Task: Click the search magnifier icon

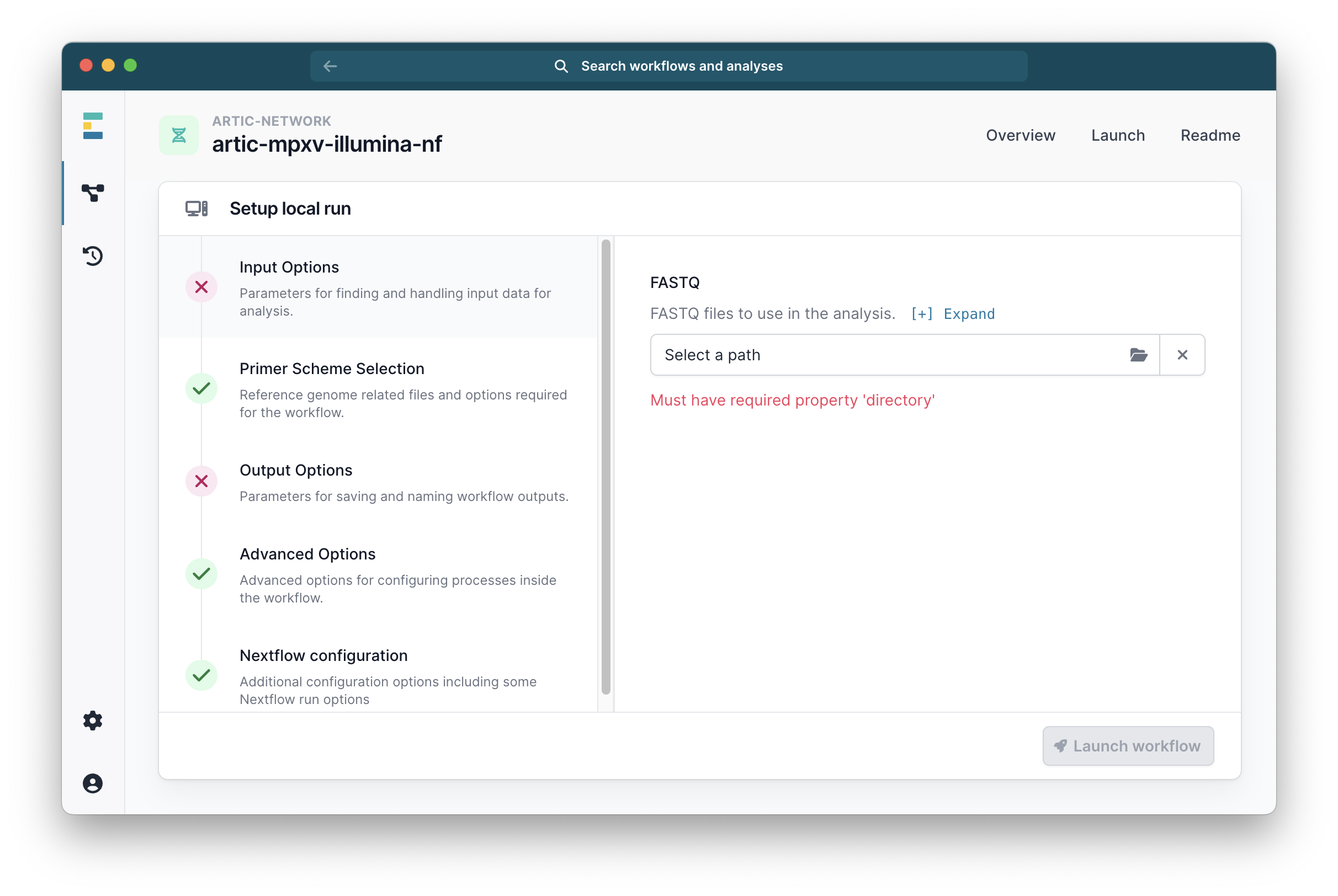Action: click(x=561, y=66)
